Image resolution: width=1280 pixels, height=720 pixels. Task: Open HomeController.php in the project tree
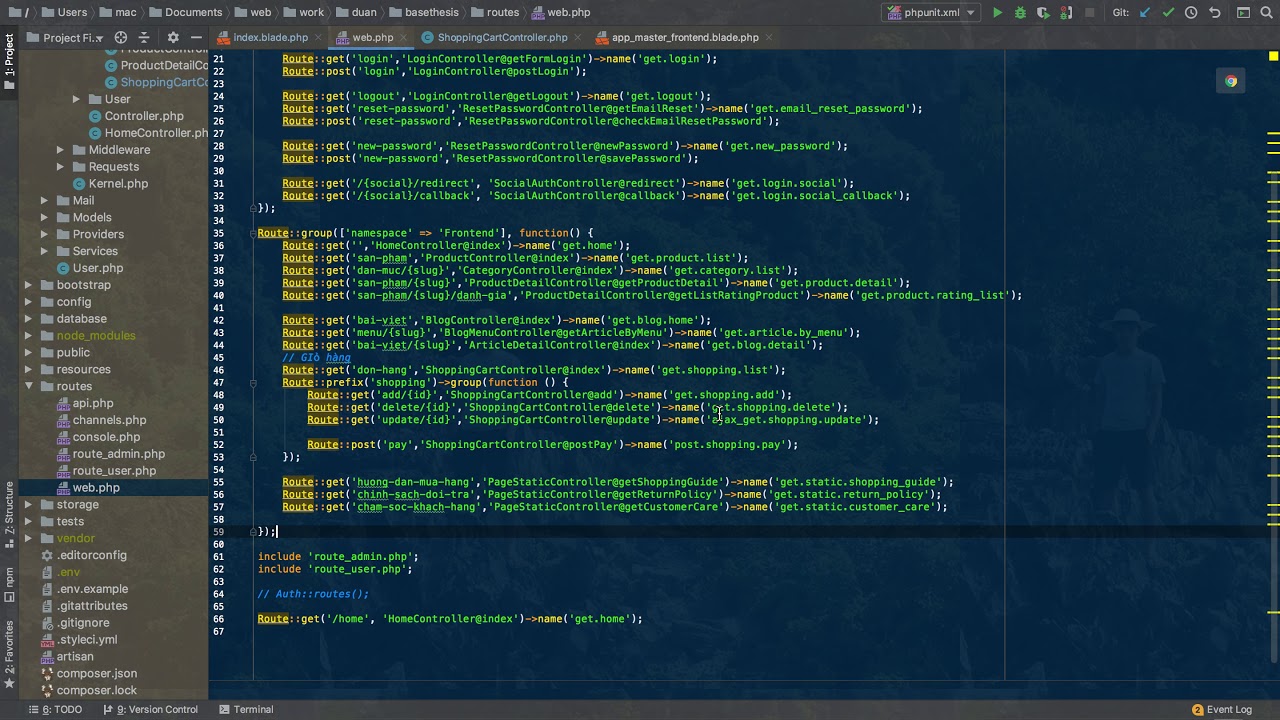[148, 133]
